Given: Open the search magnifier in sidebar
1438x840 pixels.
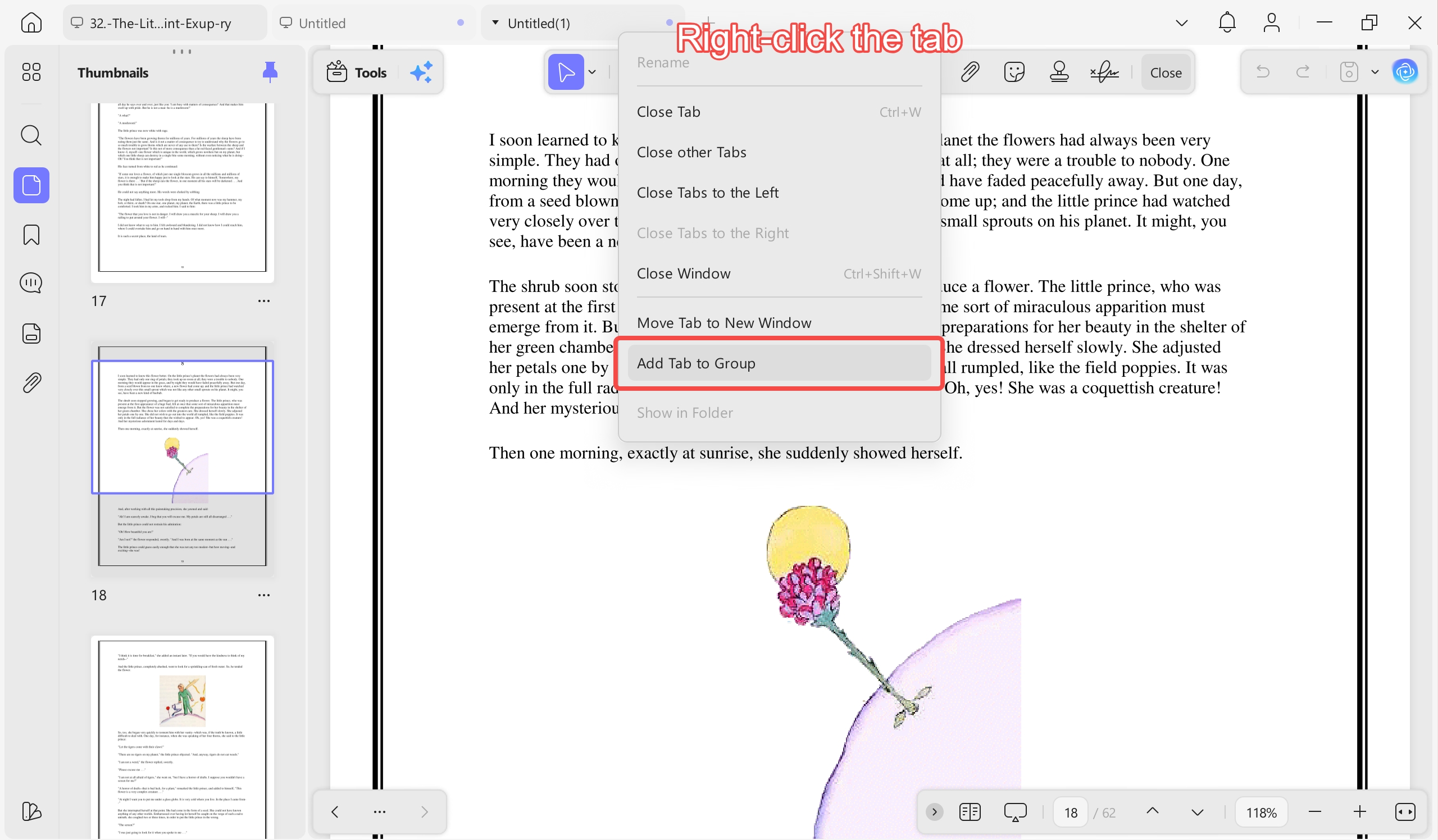Looking at the screenshot, I should 31,136.
